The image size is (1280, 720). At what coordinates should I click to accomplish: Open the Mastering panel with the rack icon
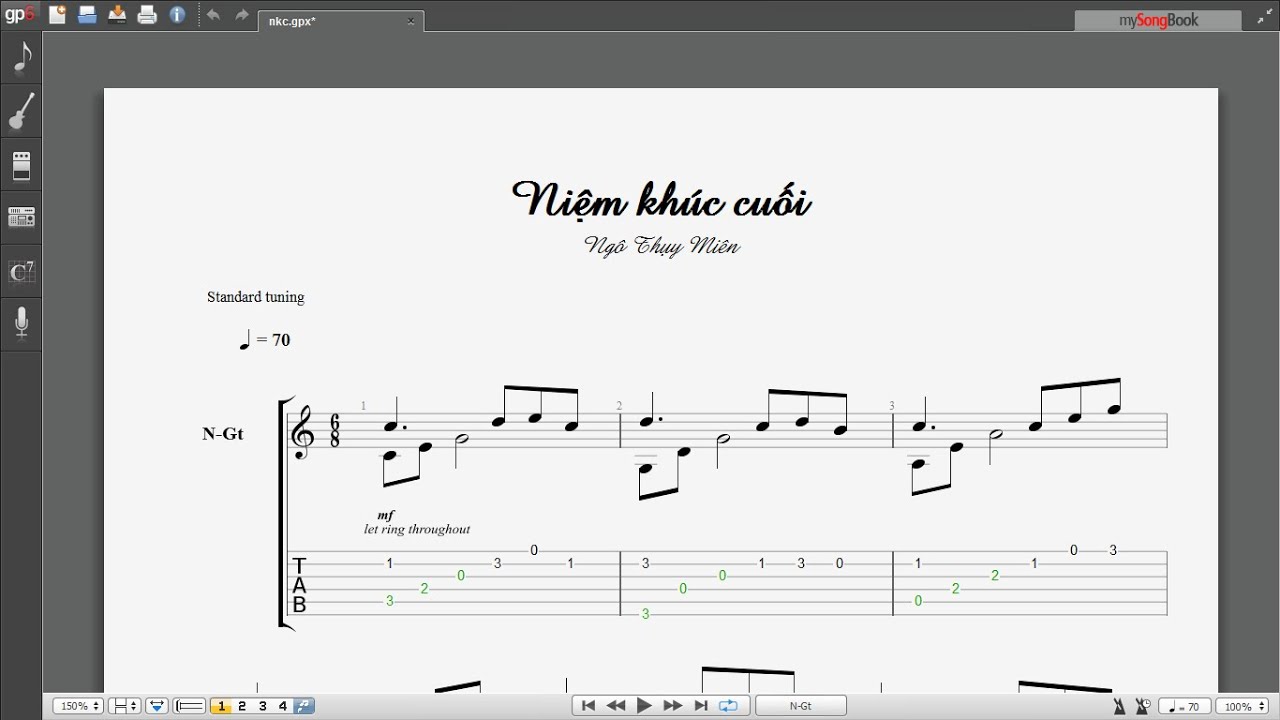21,217
